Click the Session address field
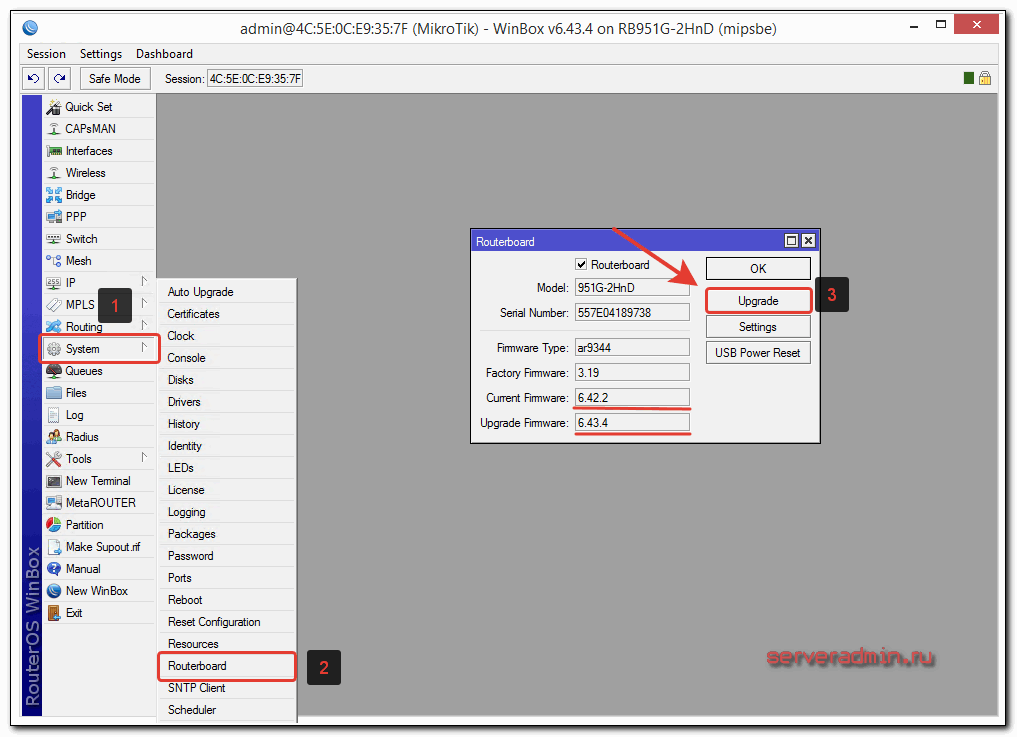 point(254,78)
